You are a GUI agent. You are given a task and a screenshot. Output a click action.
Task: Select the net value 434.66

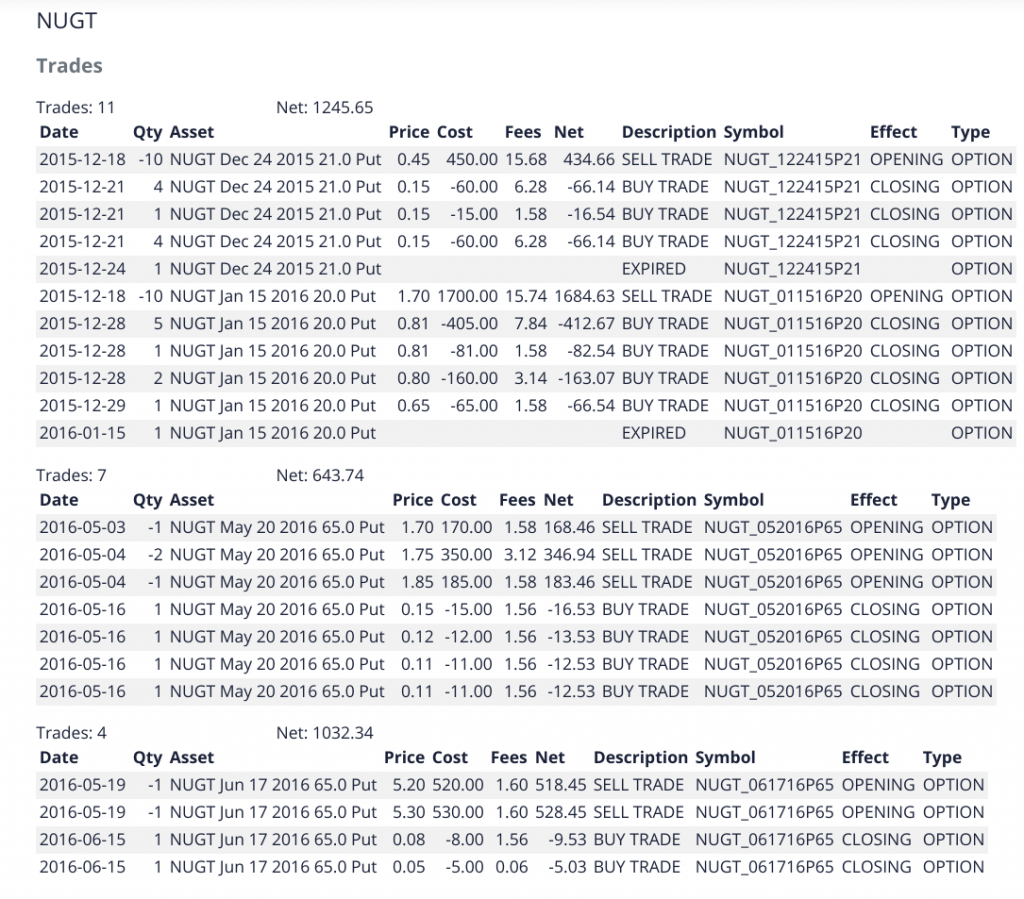tap(588, 159)
